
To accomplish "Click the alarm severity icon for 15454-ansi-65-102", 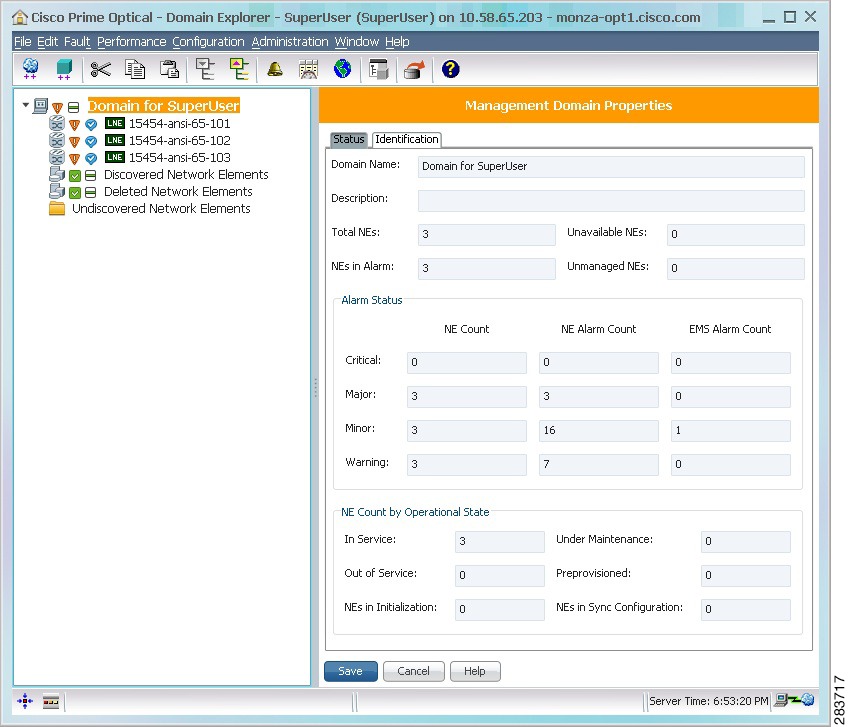I will [75, 142].
